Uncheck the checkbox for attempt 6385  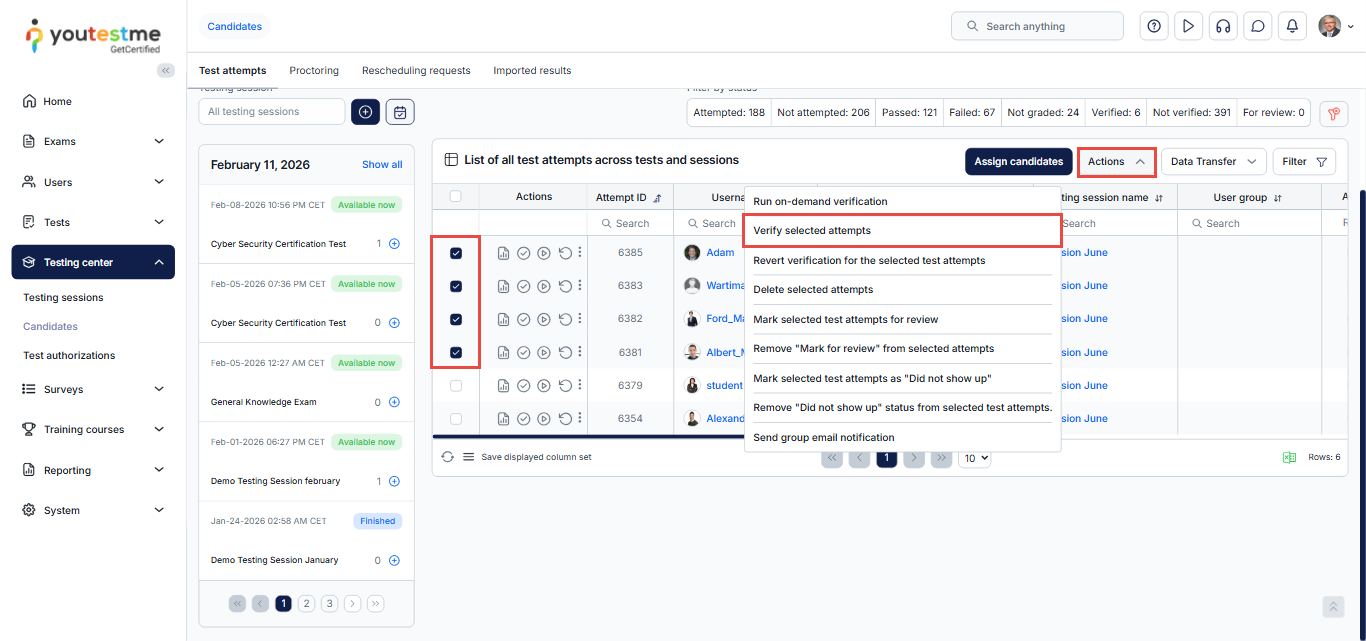tap(456, 253)
